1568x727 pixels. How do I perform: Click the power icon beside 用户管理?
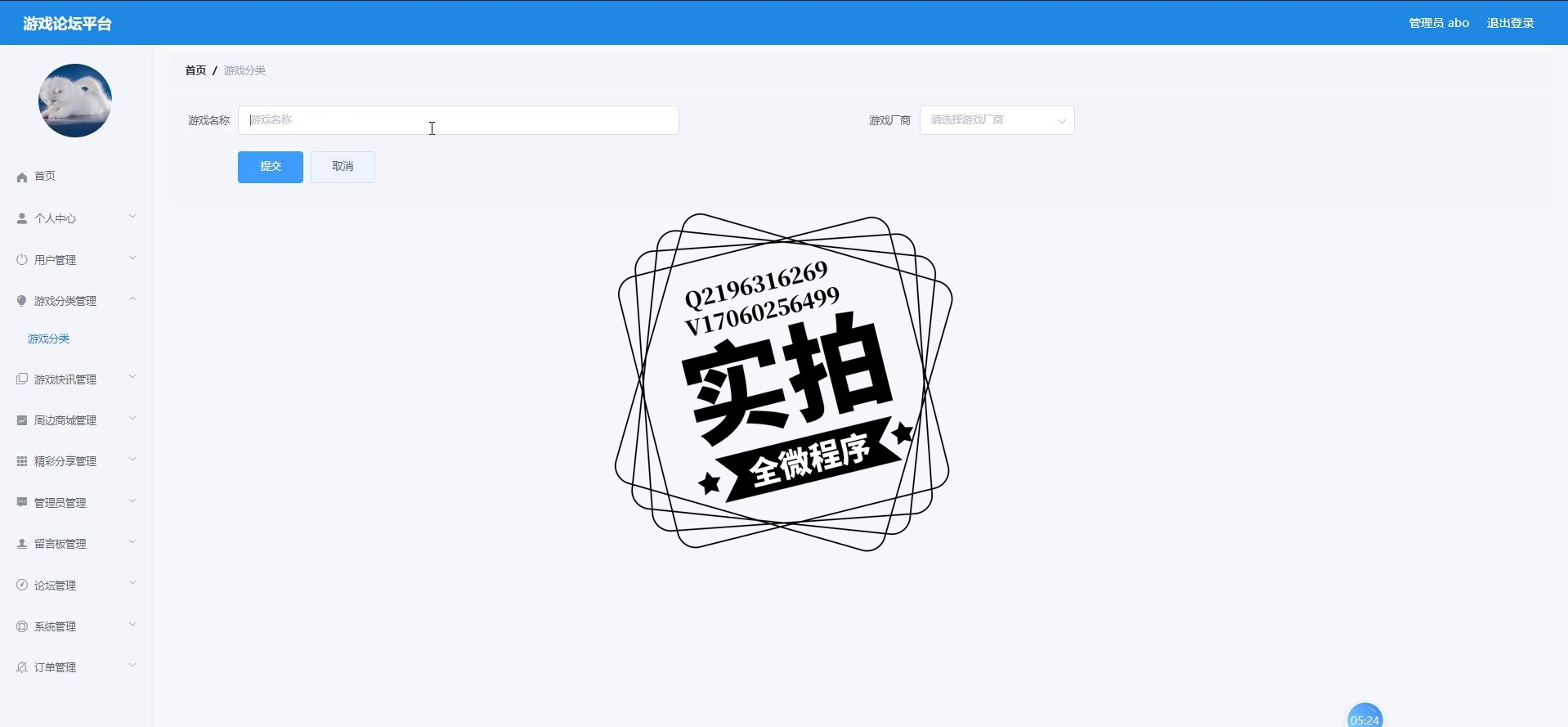[x=22, y=259]
